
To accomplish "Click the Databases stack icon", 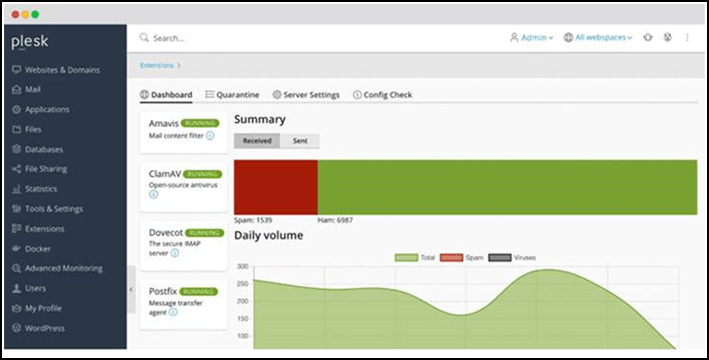I will tap(17, 149).
